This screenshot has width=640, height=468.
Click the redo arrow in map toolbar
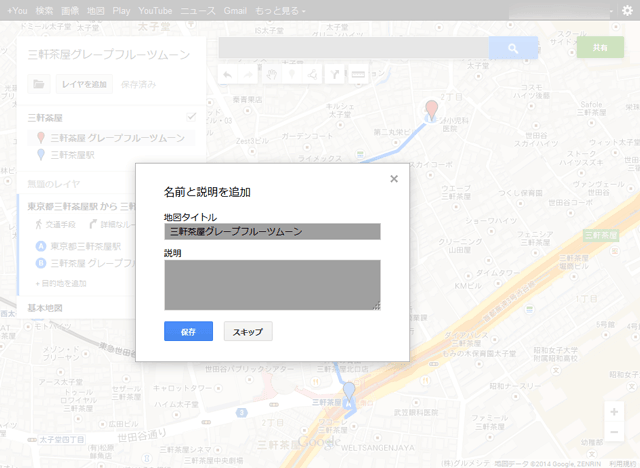click(248, 75)
